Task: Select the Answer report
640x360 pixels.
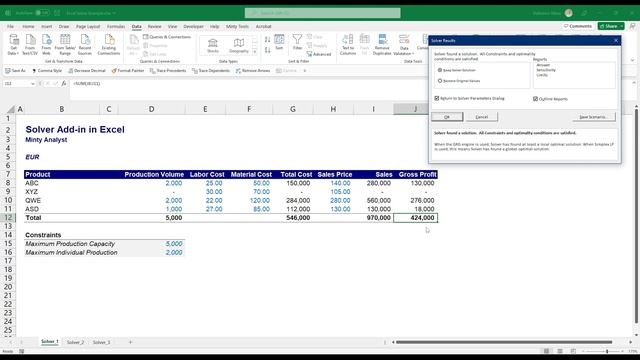Action: (x=543, y=65)
